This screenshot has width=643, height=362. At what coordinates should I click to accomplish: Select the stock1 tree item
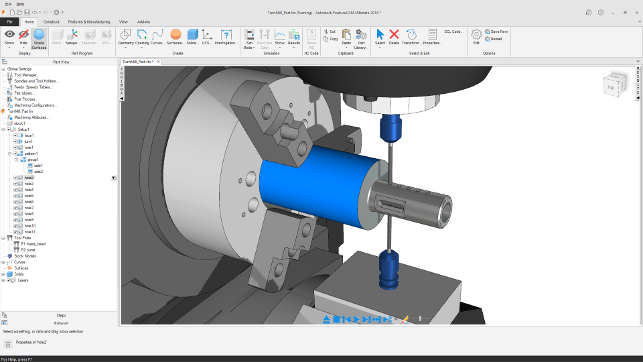(x=20, y=123)
